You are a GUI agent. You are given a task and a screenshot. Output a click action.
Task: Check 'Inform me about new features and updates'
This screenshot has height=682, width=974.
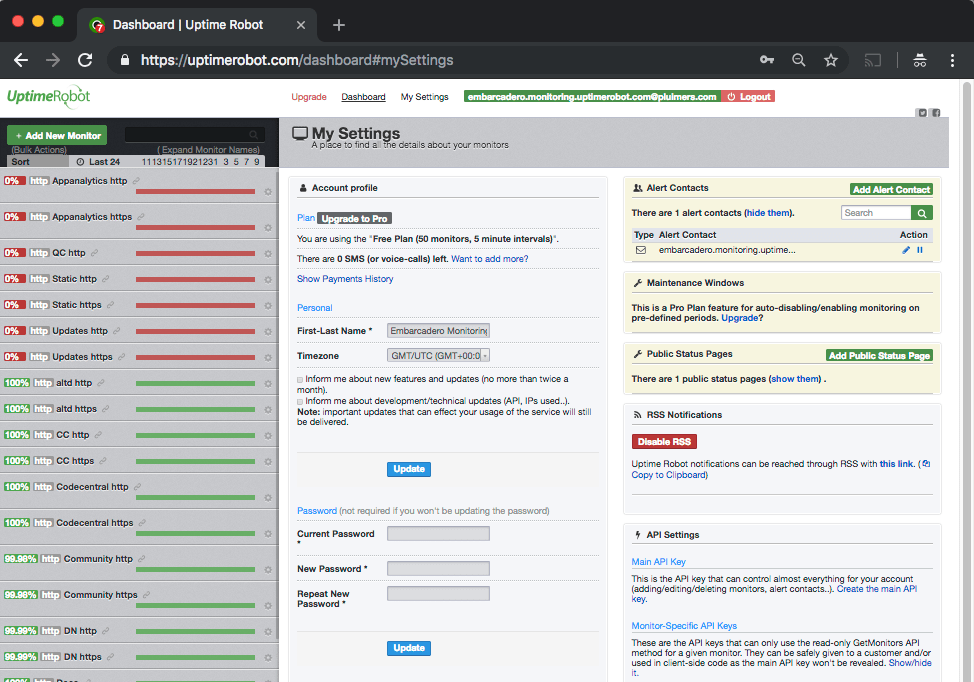coord(300,380)
